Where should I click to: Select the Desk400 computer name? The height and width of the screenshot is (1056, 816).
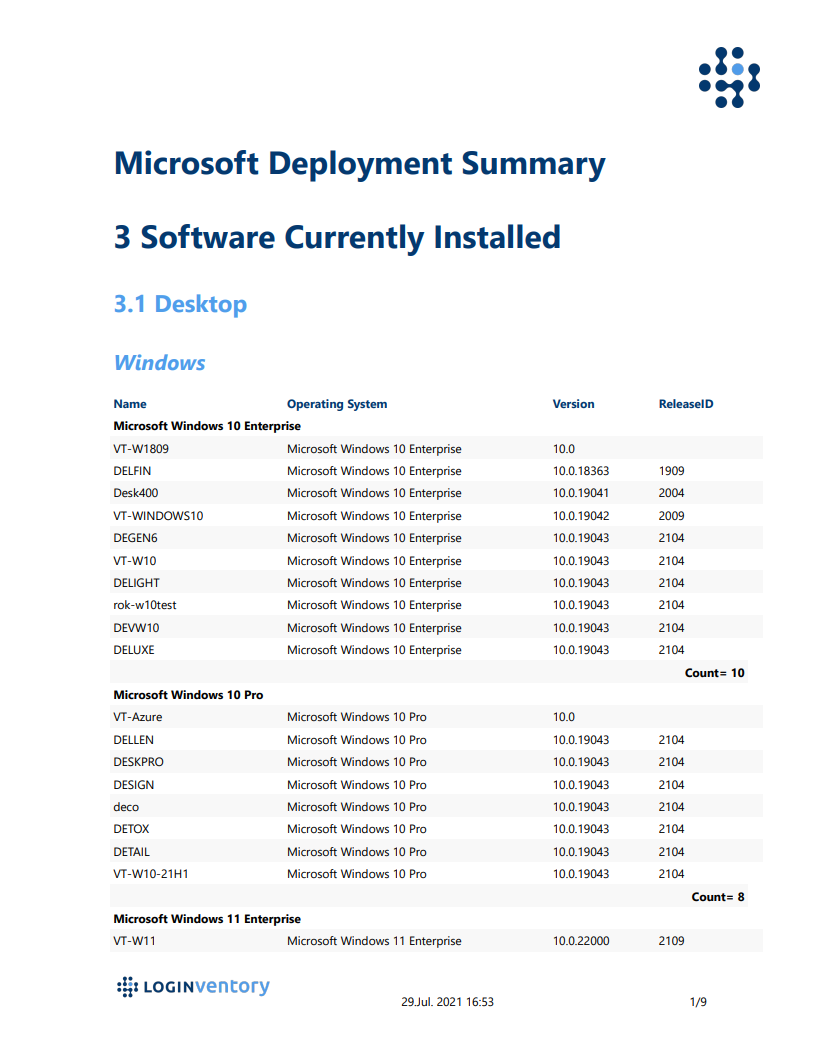pos(135,494)
